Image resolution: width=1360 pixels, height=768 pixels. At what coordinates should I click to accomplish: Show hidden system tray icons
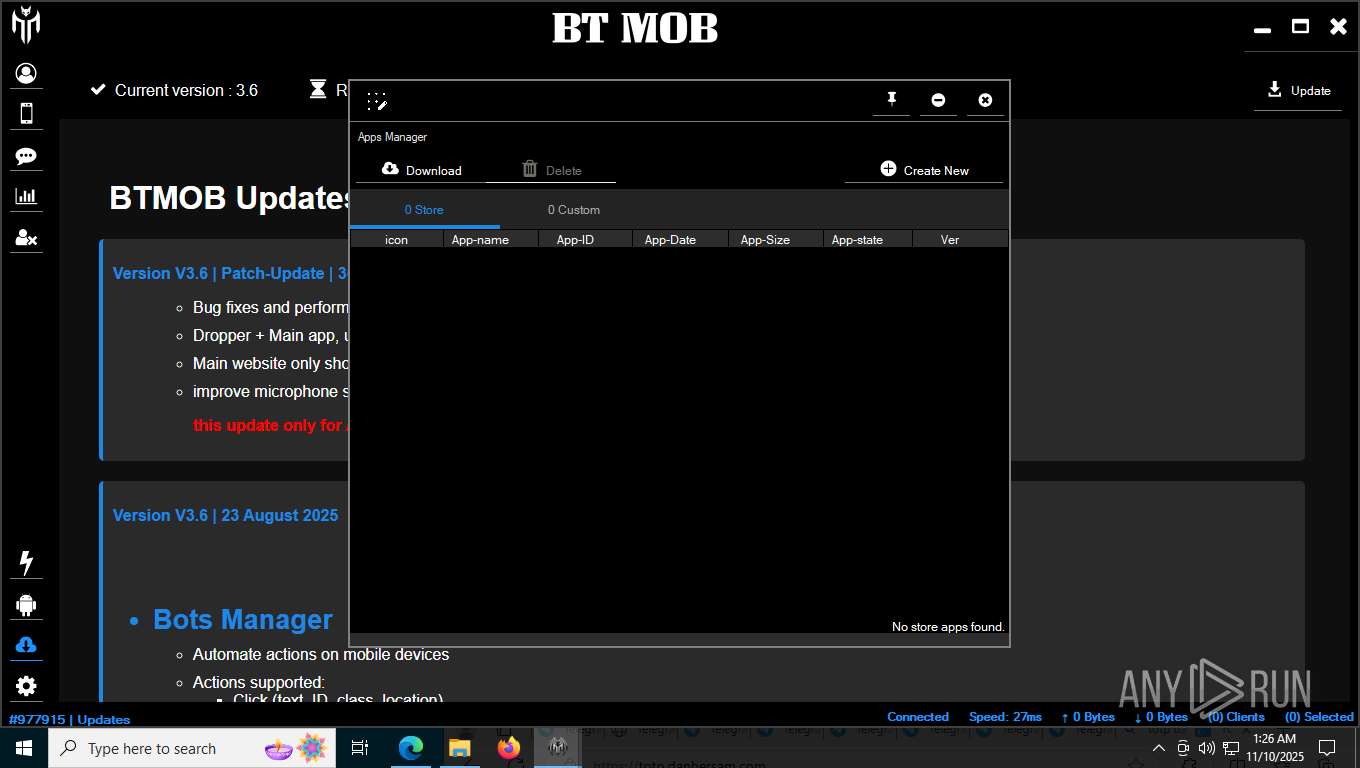pyautogui.click(x=1159, y=748)
